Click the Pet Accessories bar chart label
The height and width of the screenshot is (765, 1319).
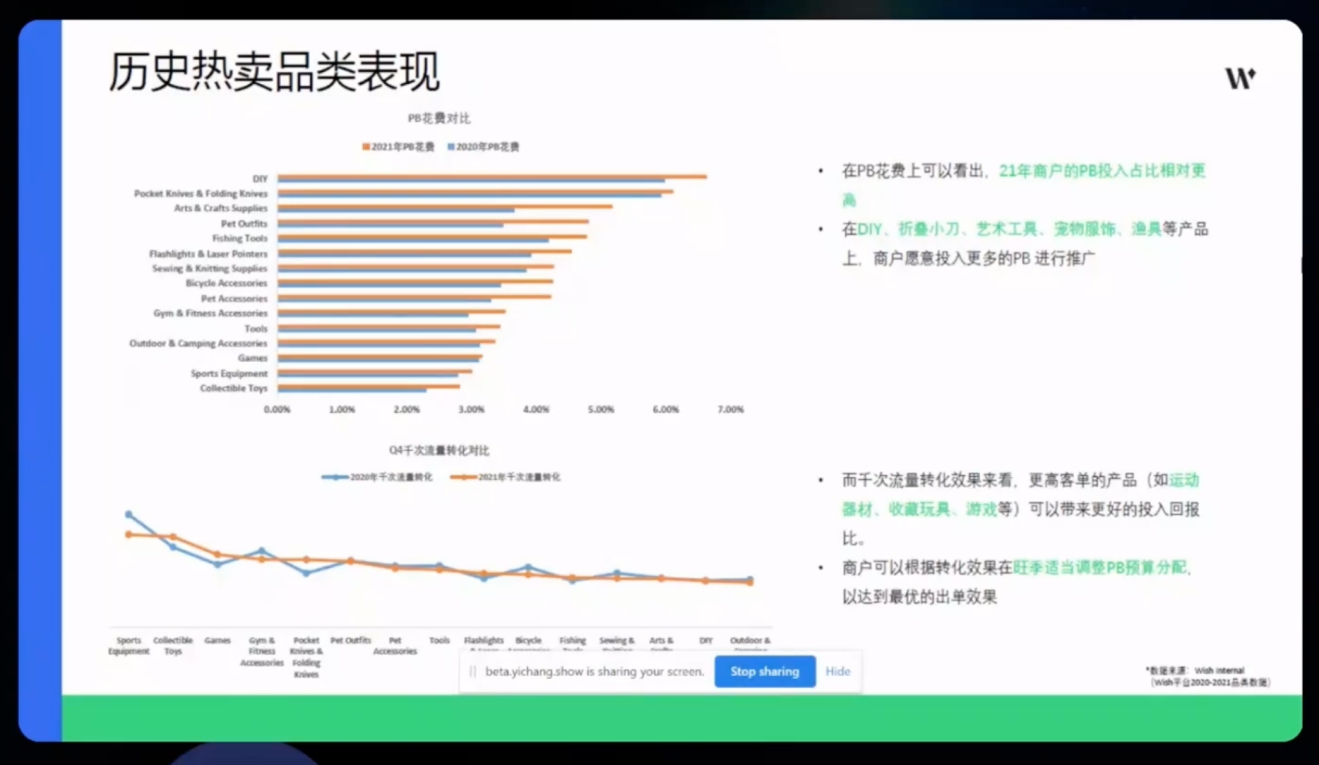[x=234, y=299]
